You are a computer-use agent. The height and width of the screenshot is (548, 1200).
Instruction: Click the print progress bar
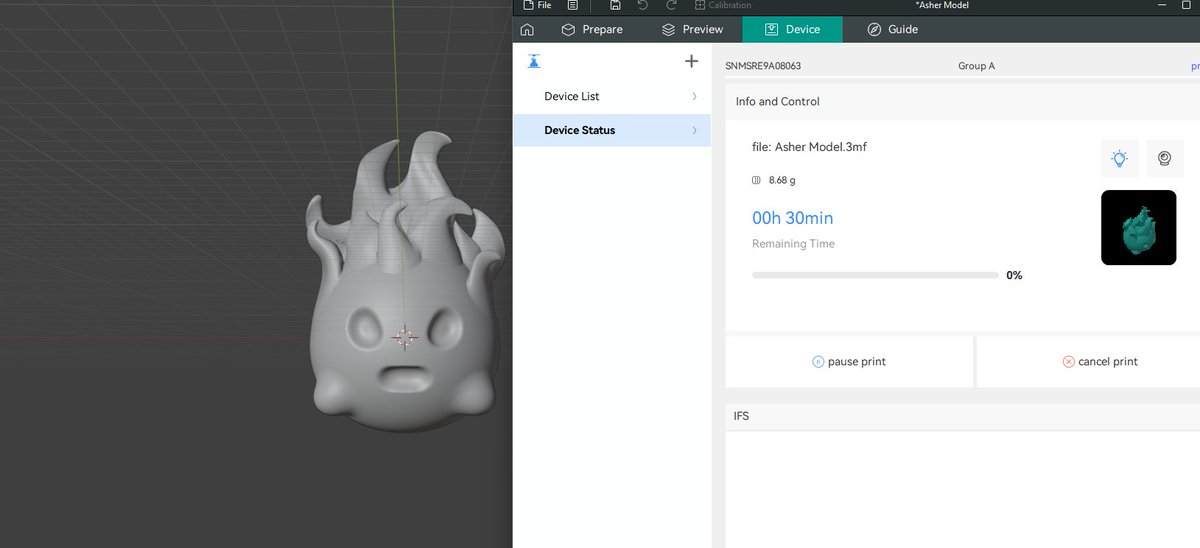point(875,275)
